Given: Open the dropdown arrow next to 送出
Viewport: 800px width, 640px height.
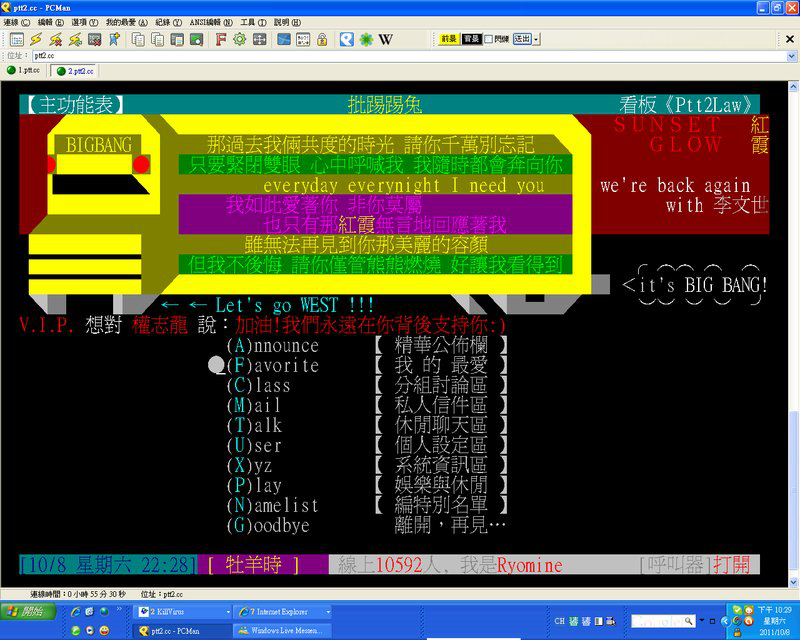Looking at the screenshot, I should pos(537,40).
